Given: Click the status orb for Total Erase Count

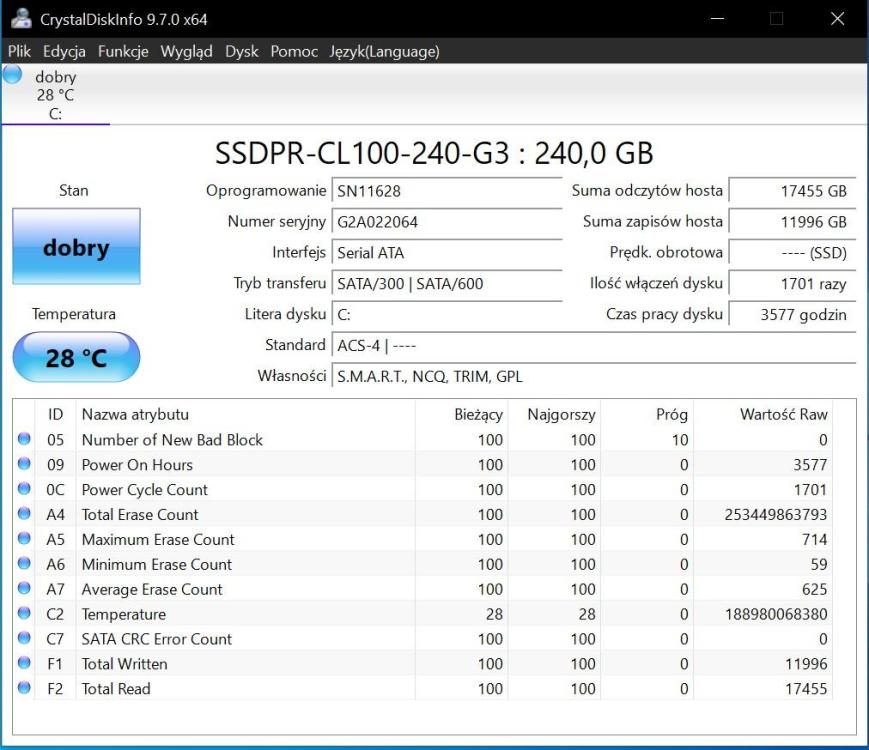Looking at the screenshot, I should point(24,514).
